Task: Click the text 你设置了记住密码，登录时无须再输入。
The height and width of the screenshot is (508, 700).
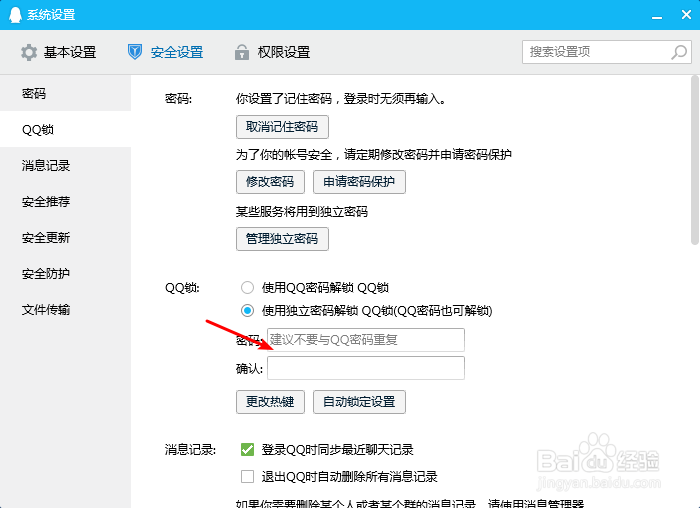Action: pyautogui.click(x=342, y=98)
